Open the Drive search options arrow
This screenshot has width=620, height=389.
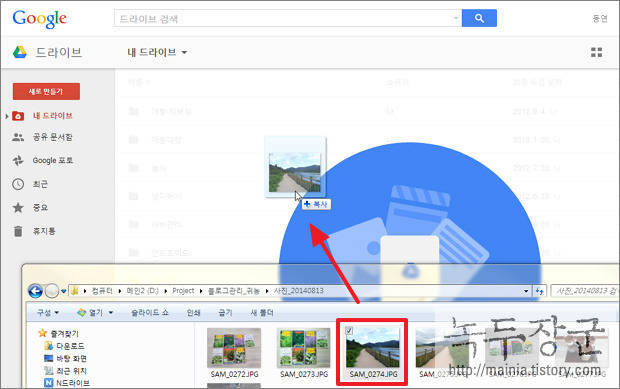click(456, 18)
